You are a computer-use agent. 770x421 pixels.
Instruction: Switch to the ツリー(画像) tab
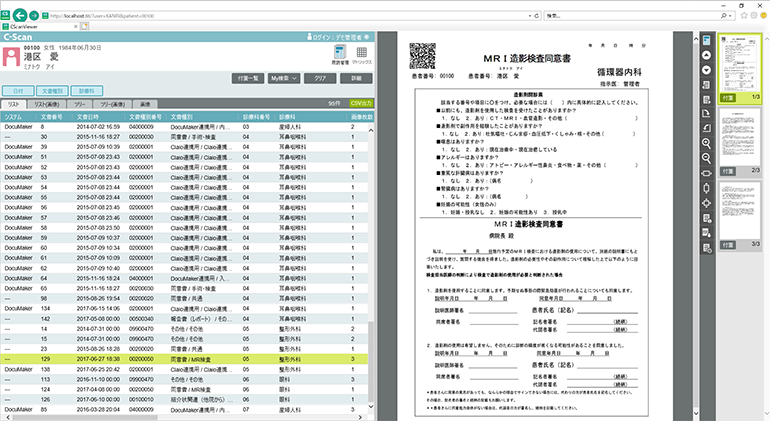(x=112, y=104)
